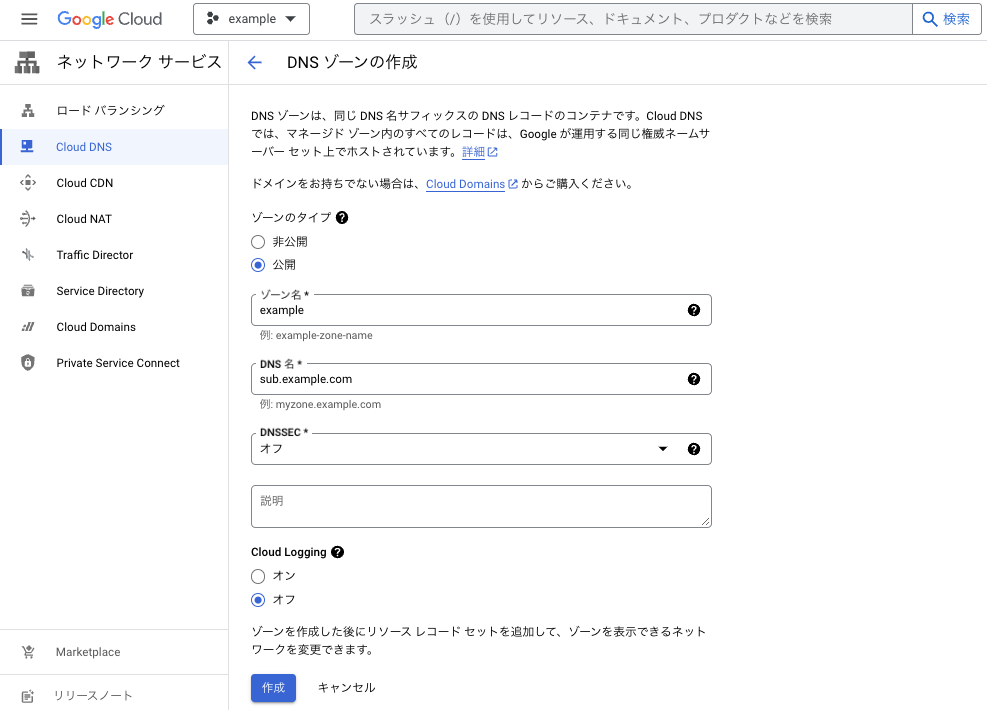This screenshot has width=987, height=710.
Task: Click the Google Cloud logo
Action: [110, 19]
